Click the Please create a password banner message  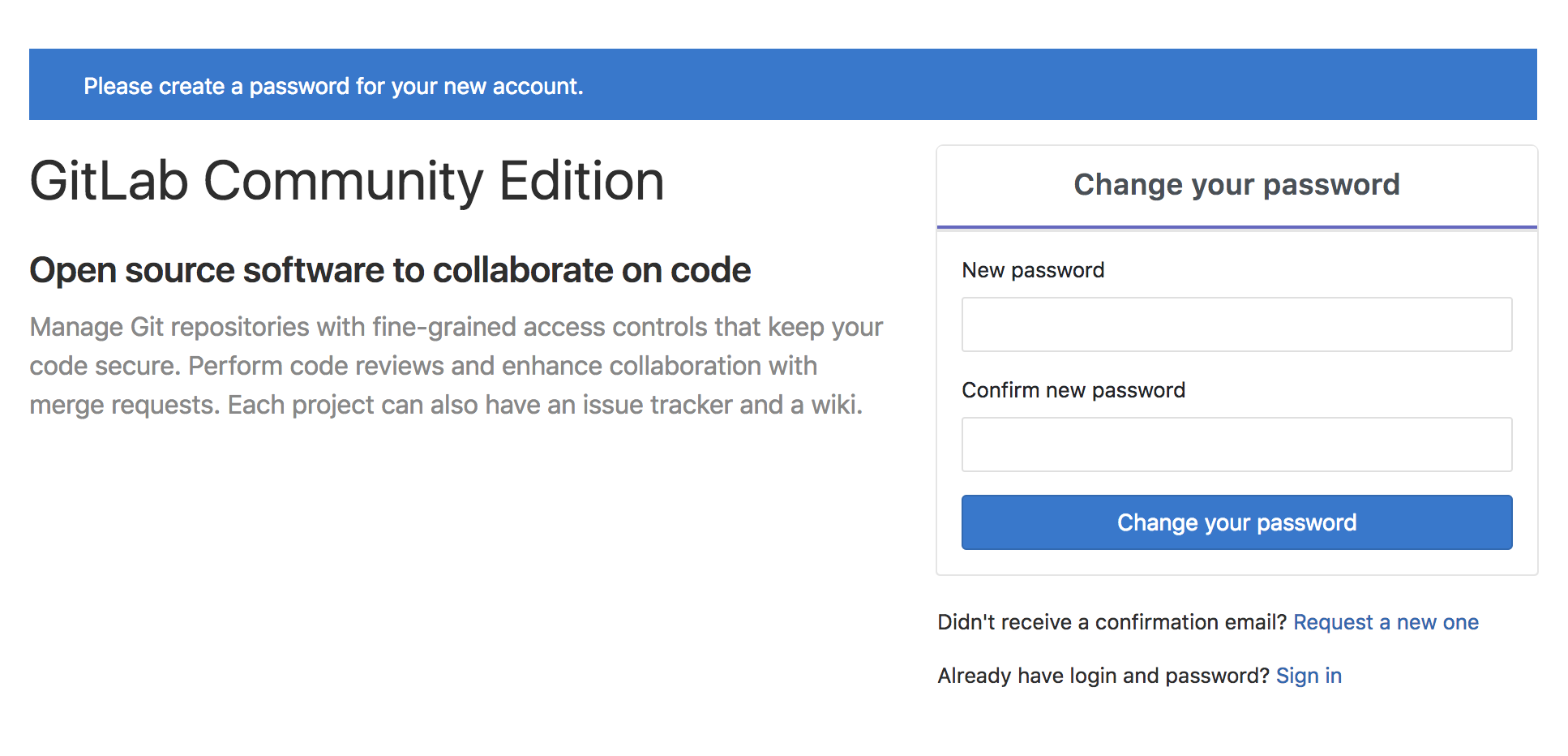point(333,86)
